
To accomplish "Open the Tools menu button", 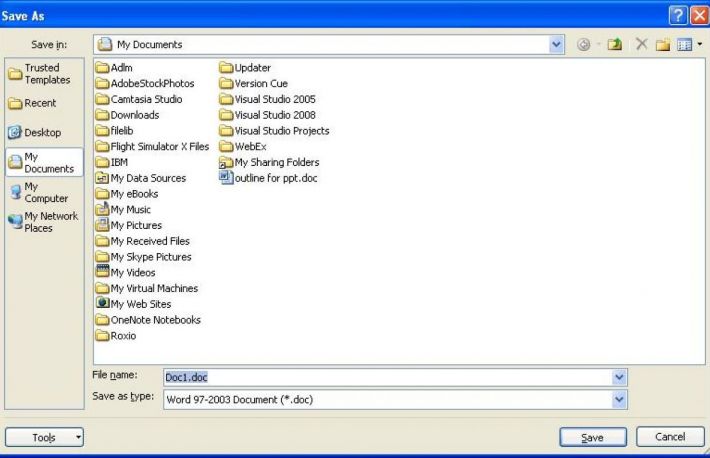I will point(45,437).
